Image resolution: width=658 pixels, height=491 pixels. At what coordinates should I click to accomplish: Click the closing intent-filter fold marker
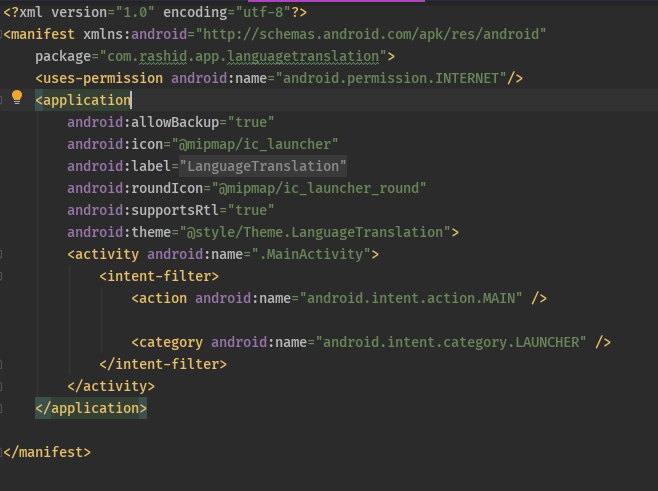[x=1, y=364]
